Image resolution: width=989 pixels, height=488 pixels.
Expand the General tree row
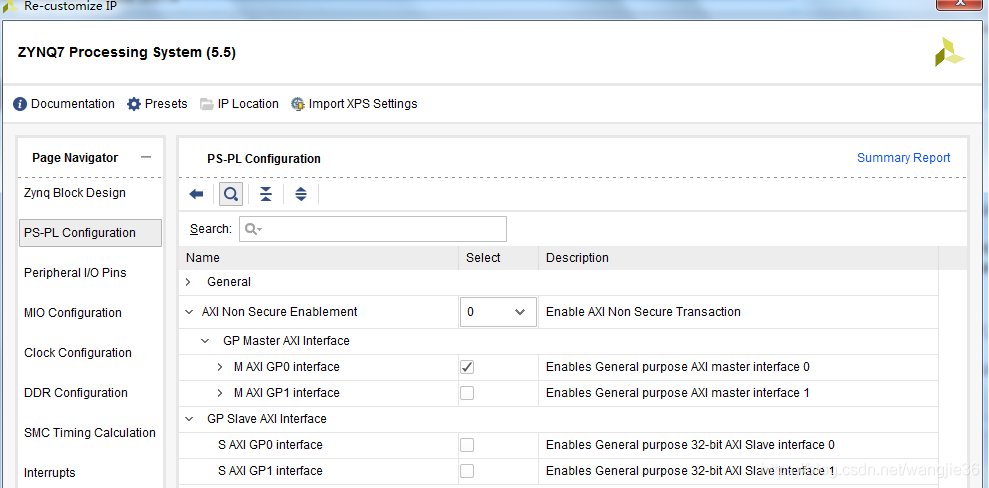(x=188, y=282)
